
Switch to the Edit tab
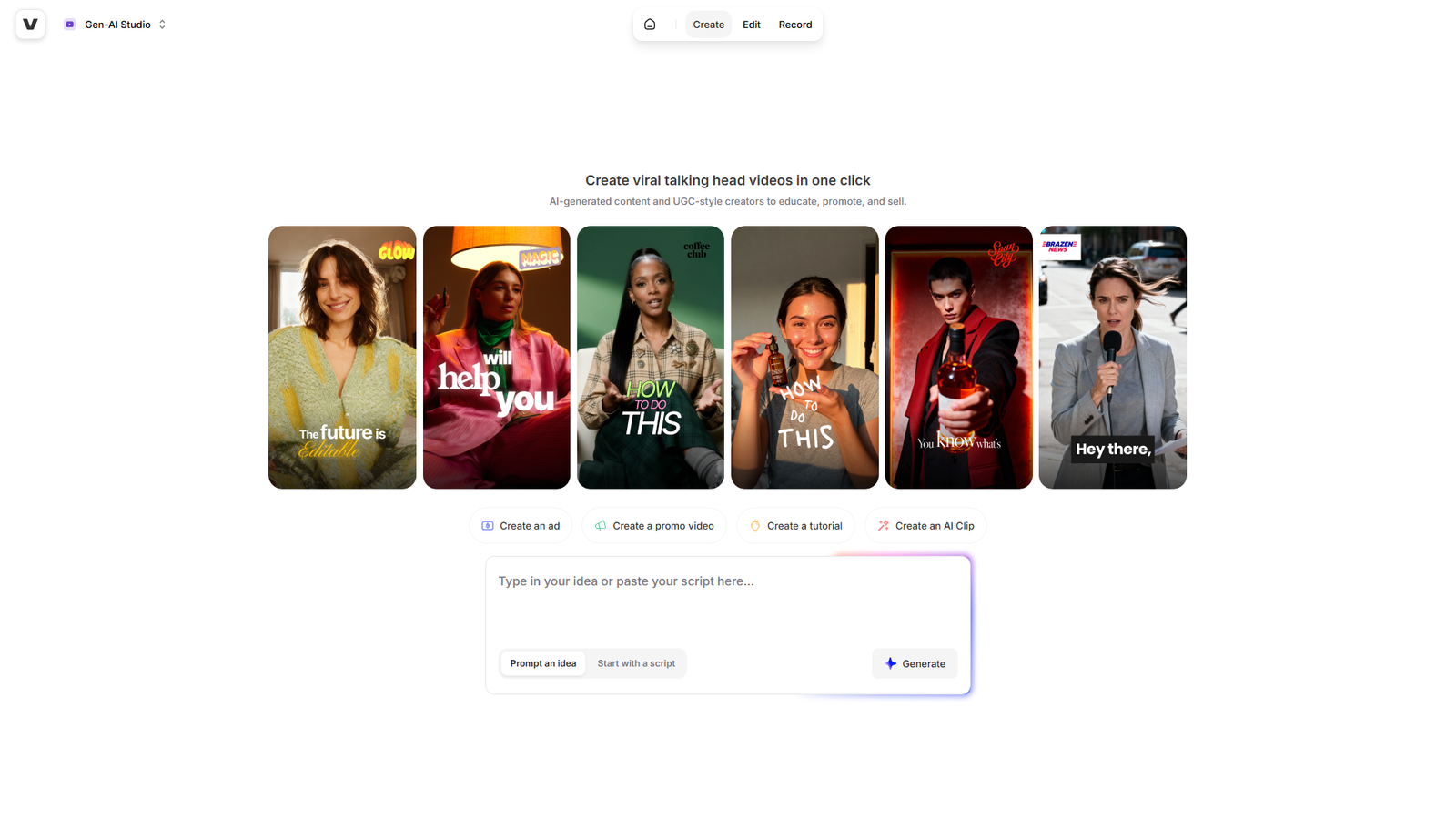pos(752,25)
